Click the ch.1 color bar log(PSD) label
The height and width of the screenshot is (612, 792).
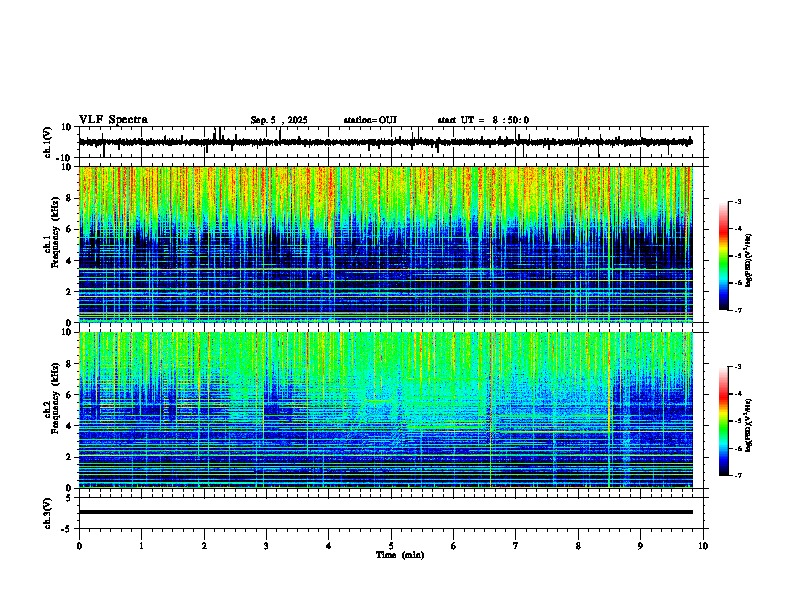pyautogui.click(x=749, y=261)
